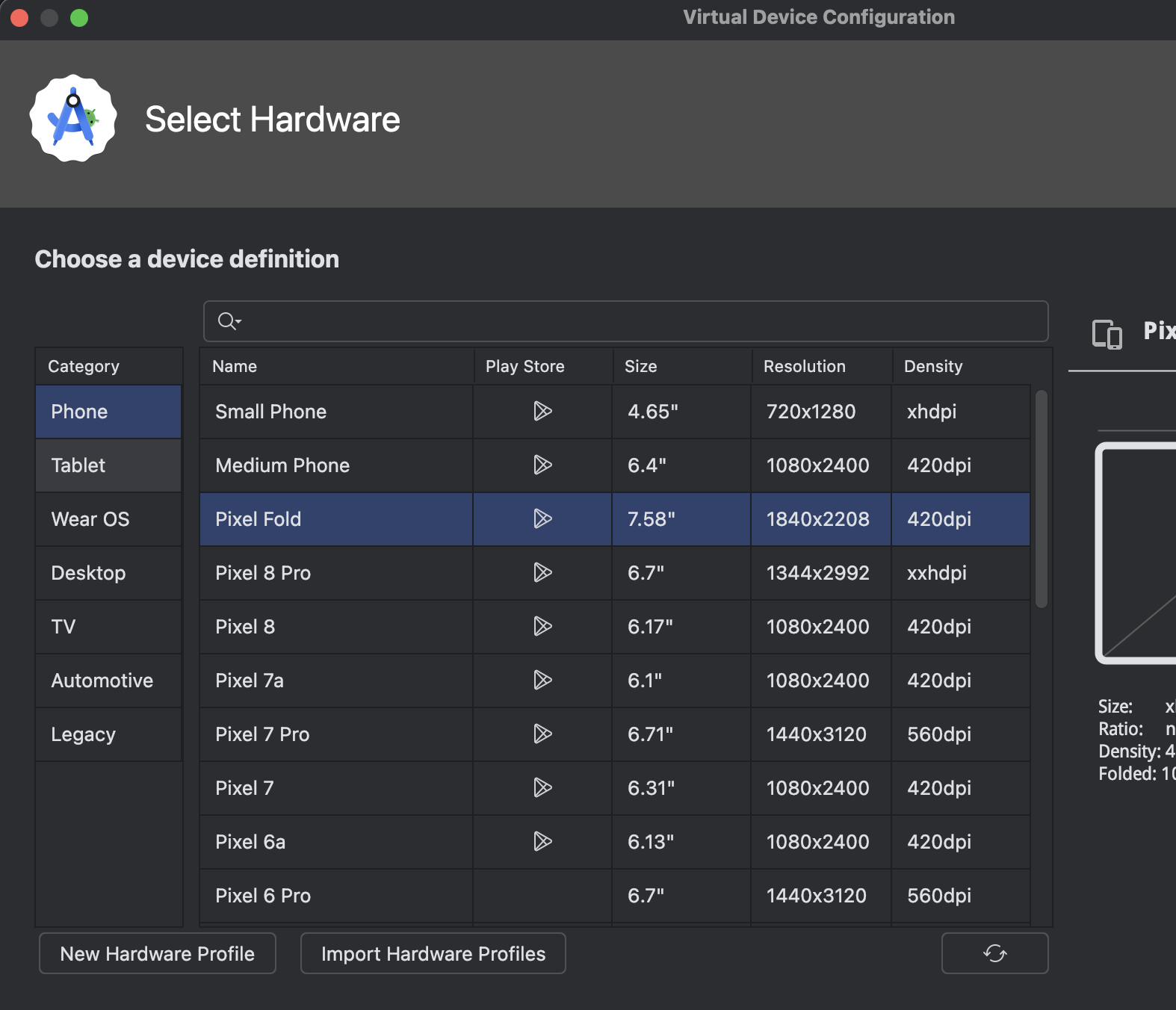Choose the Desktop category
The width and height of the screenshot is (1176, 1010).
pyautogui.click(x=108, y=573)
